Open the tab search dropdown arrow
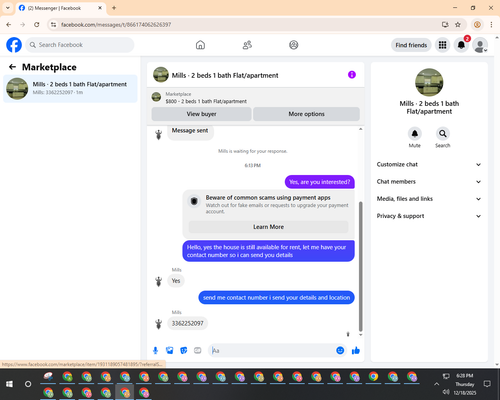Viewport: 500px width, 400px height. [8, 8]
